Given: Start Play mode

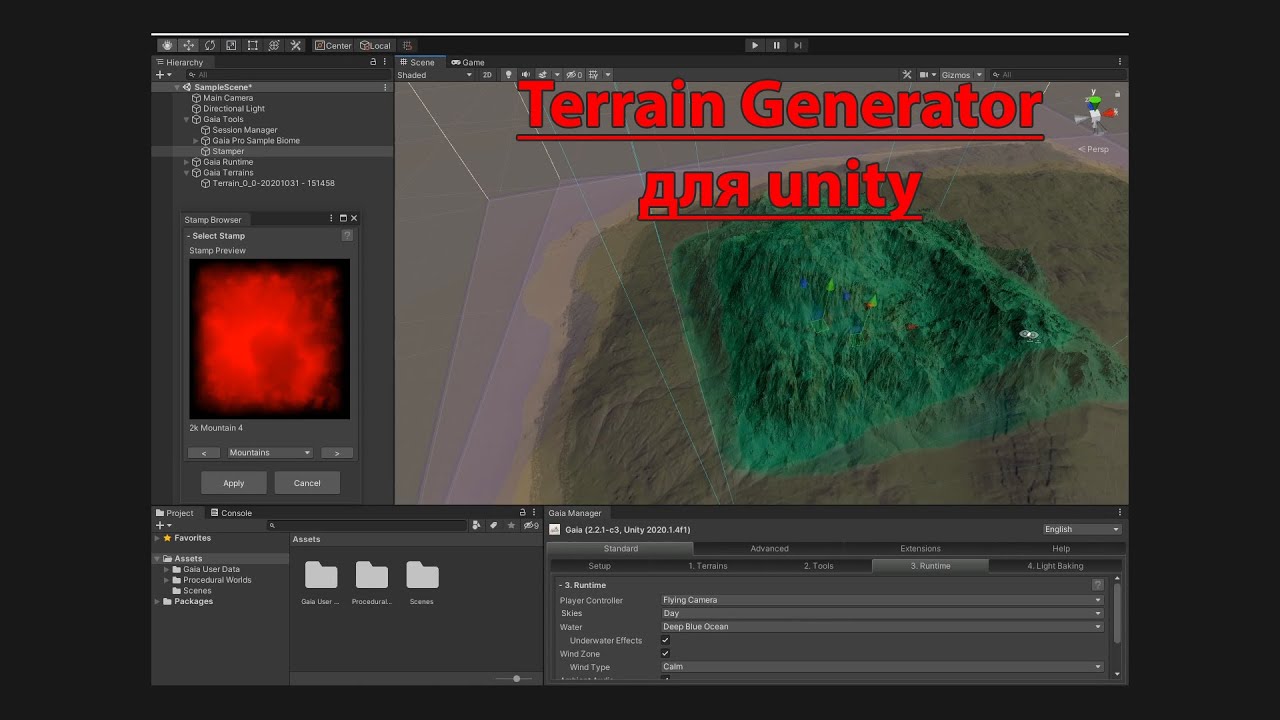Looking at the screenshot, I should (x=755, y=45).
